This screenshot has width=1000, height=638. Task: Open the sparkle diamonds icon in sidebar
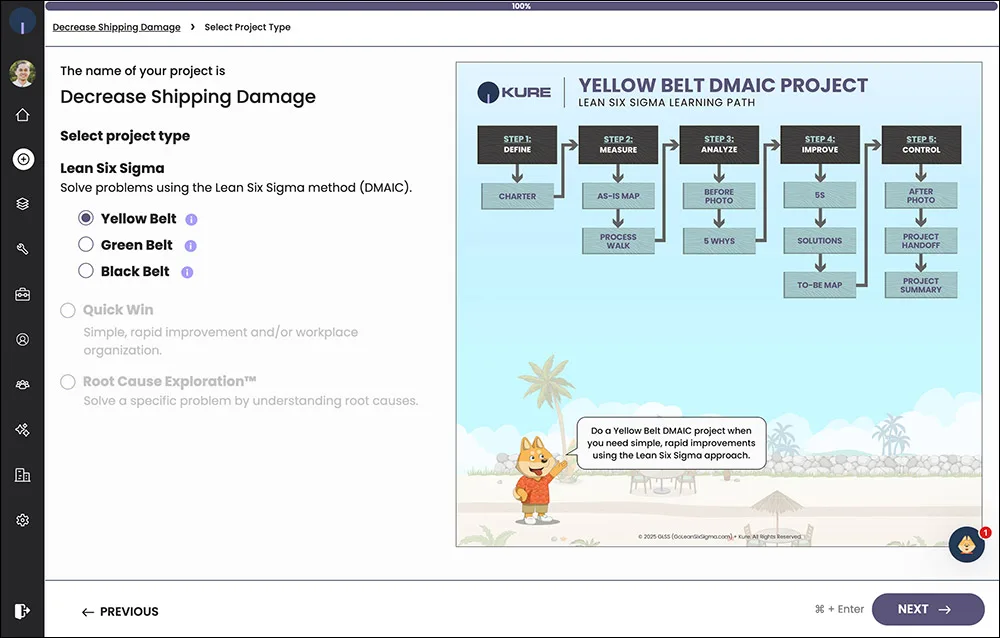[22, 429]
